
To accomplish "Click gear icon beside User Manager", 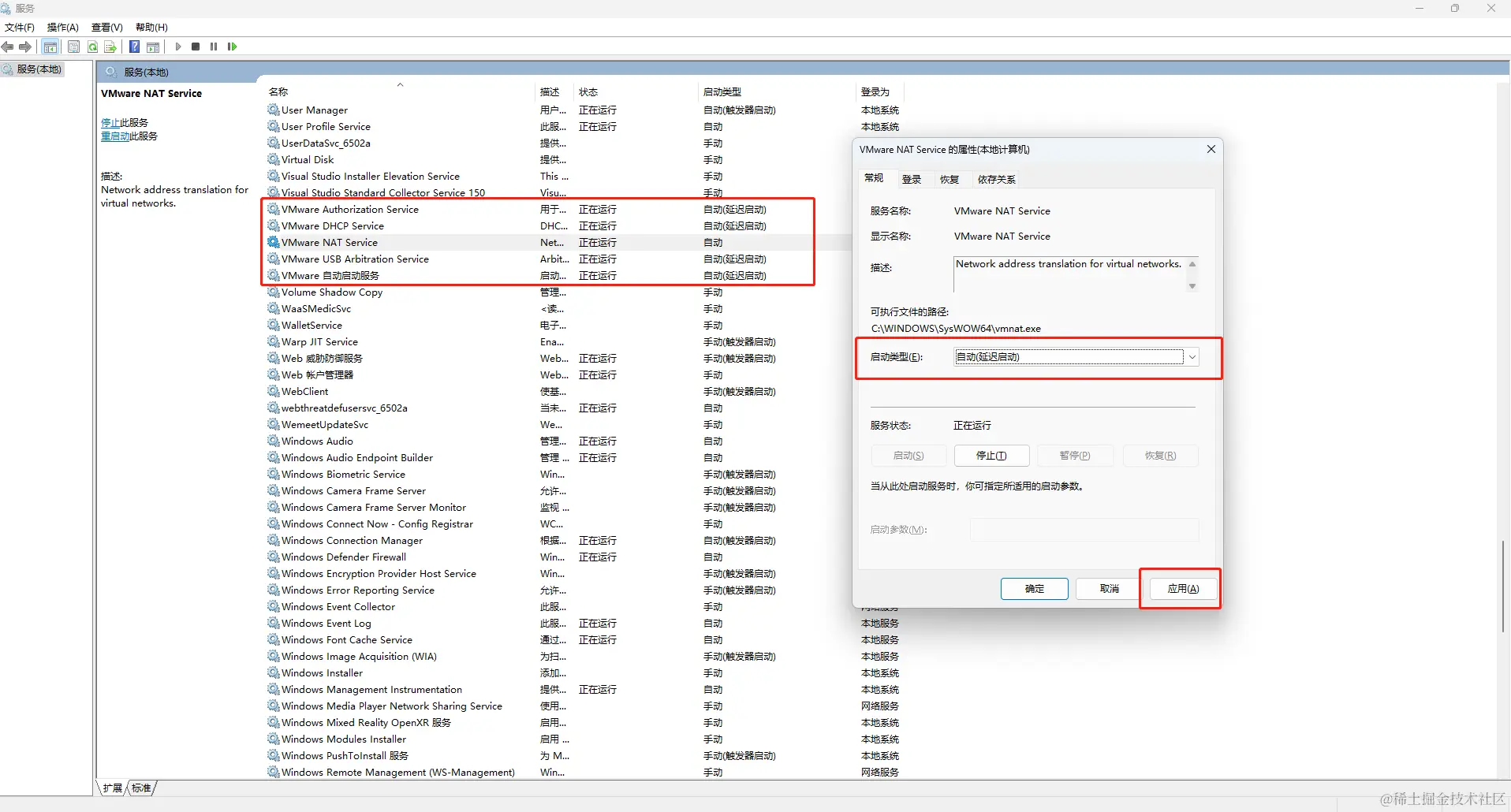I will click(274, 110).
